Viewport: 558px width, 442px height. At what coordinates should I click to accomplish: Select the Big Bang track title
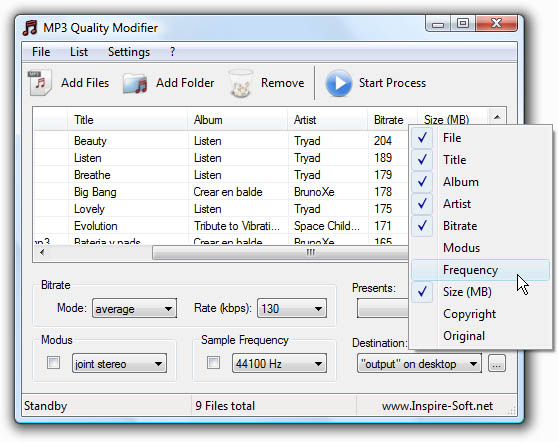pyautogui.click(x=95, y=192)
